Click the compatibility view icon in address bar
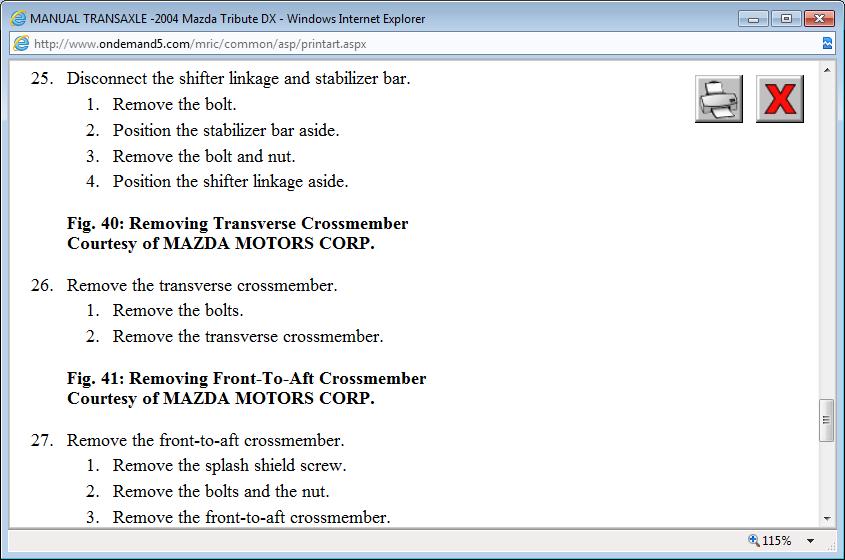 [827, 44]
